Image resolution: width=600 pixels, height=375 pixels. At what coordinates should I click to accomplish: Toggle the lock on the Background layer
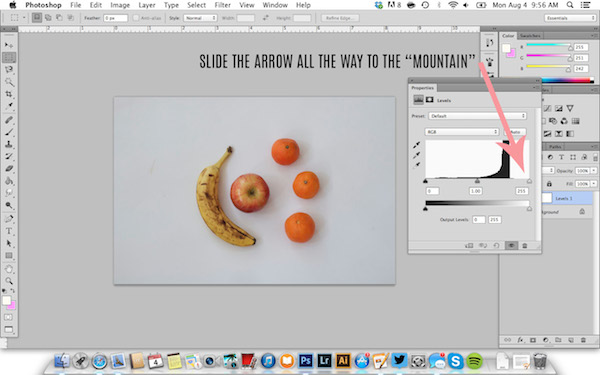[x=582, y=212]
